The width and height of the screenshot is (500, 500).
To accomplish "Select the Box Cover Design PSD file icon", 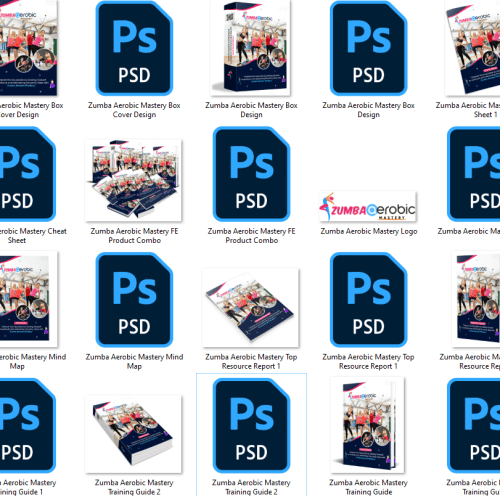I will pos(134,48).
